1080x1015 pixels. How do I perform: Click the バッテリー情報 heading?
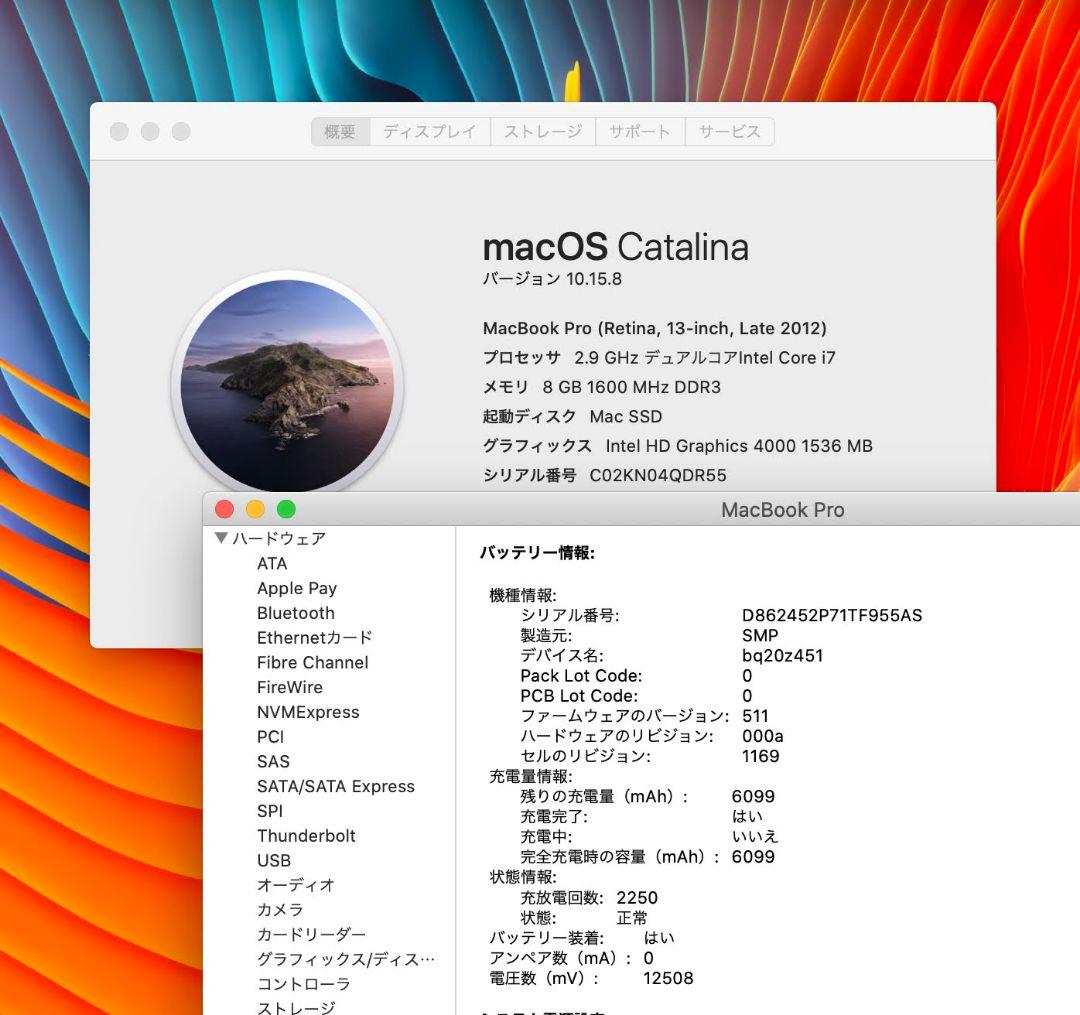[537, 552]
